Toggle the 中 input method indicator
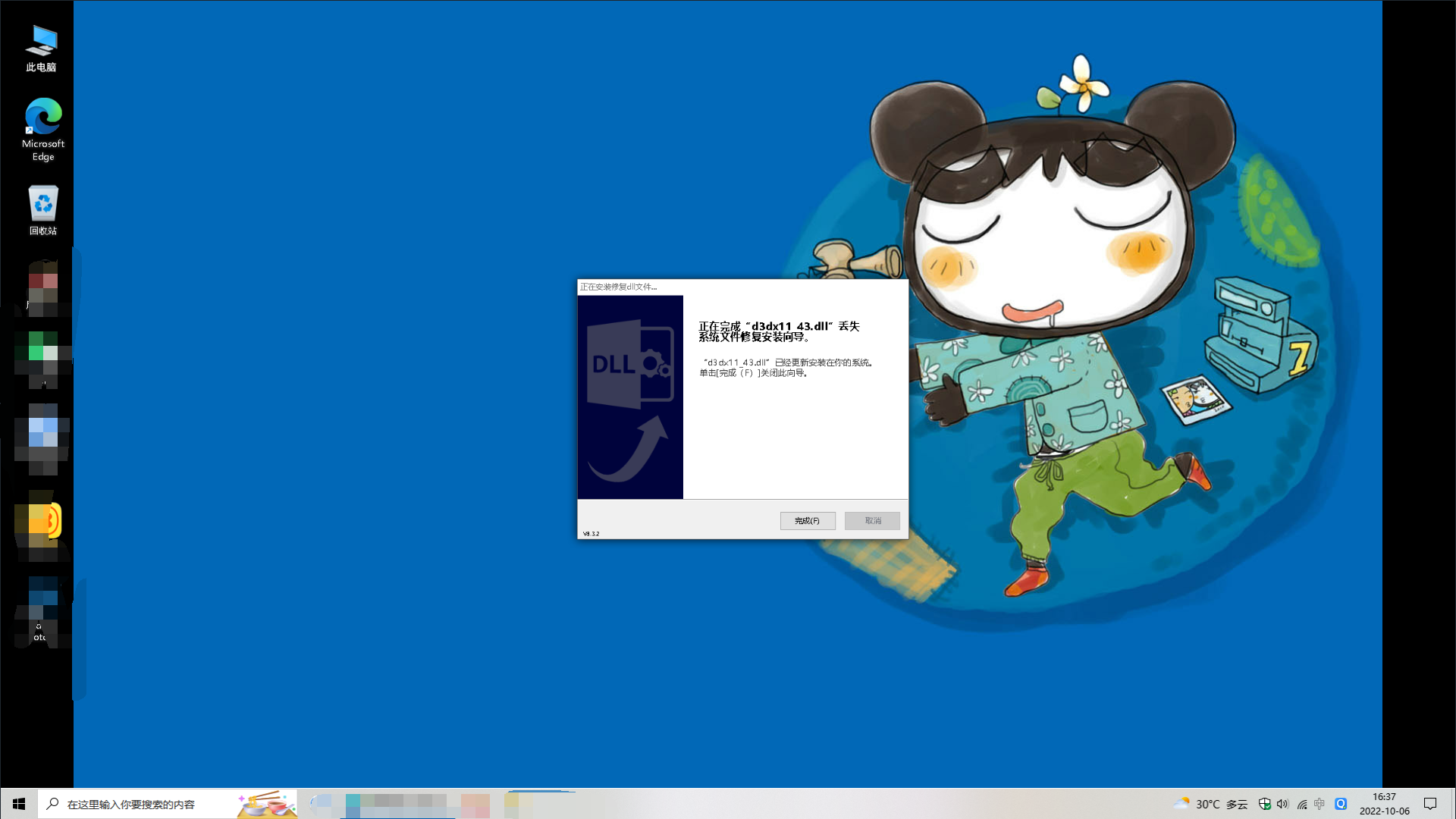1456x819 pixels. click(x=1320, y=805)
